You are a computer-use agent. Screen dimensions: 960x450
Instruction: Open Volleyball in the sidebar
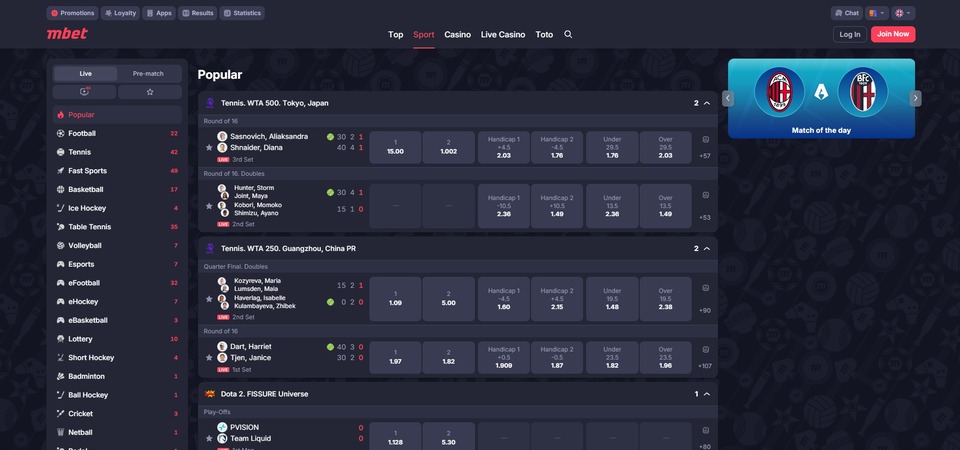(x=118, y=246)
